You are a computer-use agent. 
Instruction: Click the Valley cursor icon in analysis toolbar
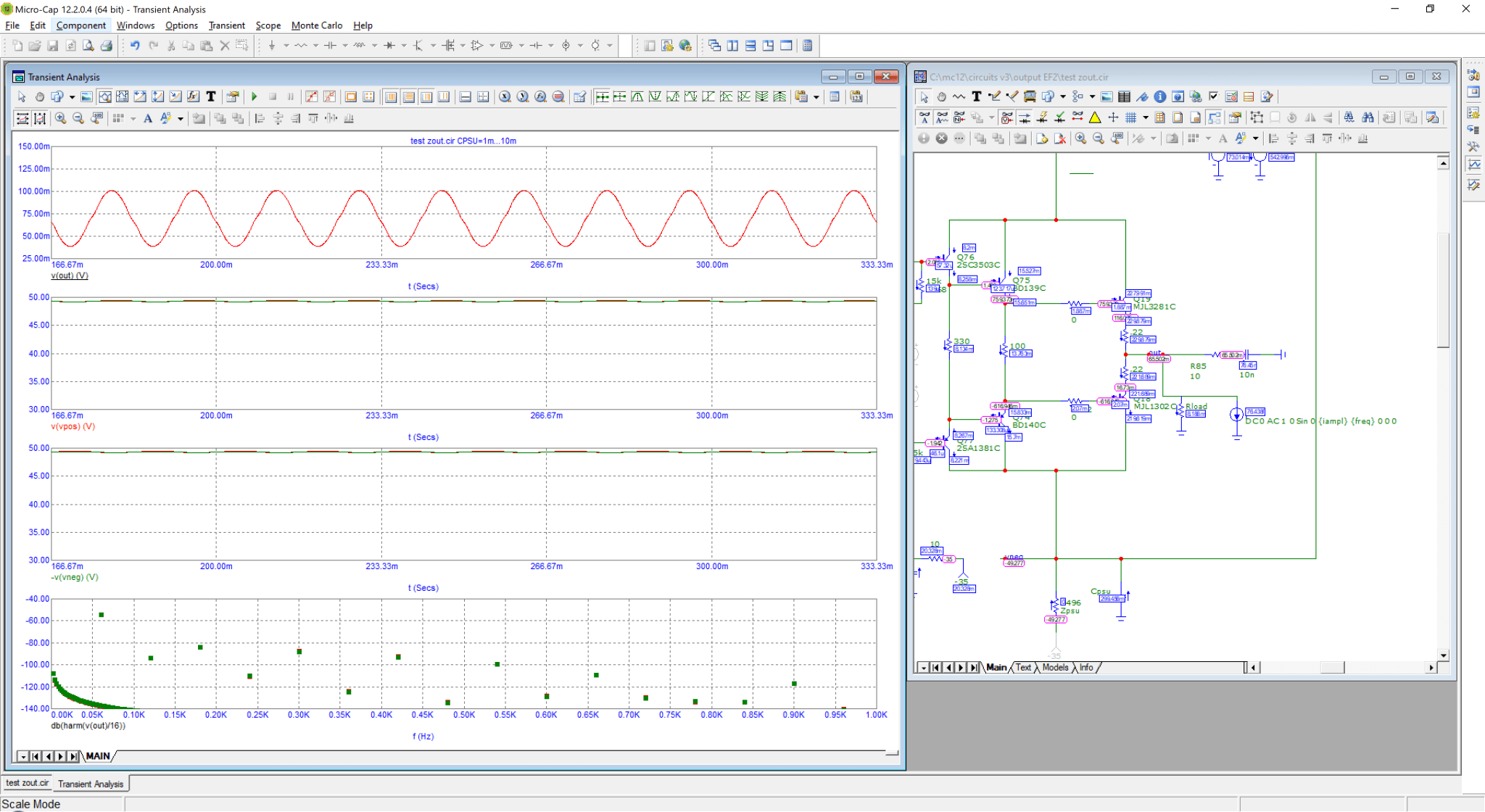[655, 96]
